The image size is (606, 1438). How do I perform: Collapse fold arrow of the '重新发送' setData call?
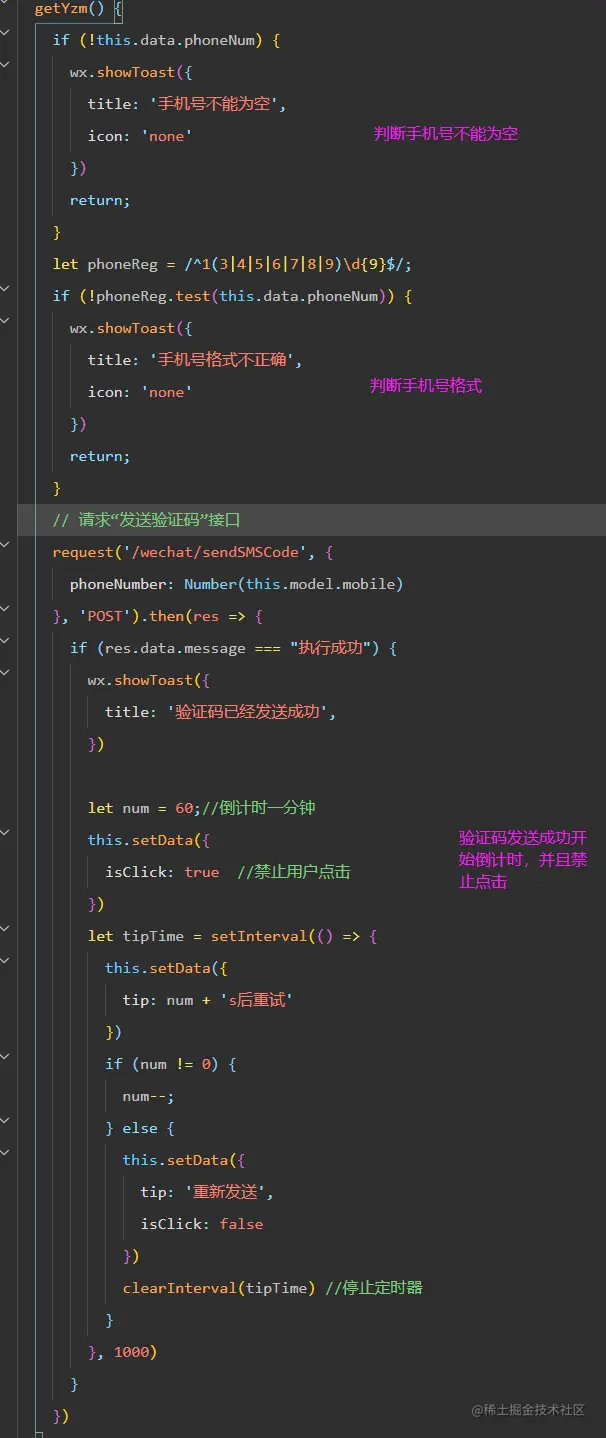pyautogui.click(x=5, y=1152)
